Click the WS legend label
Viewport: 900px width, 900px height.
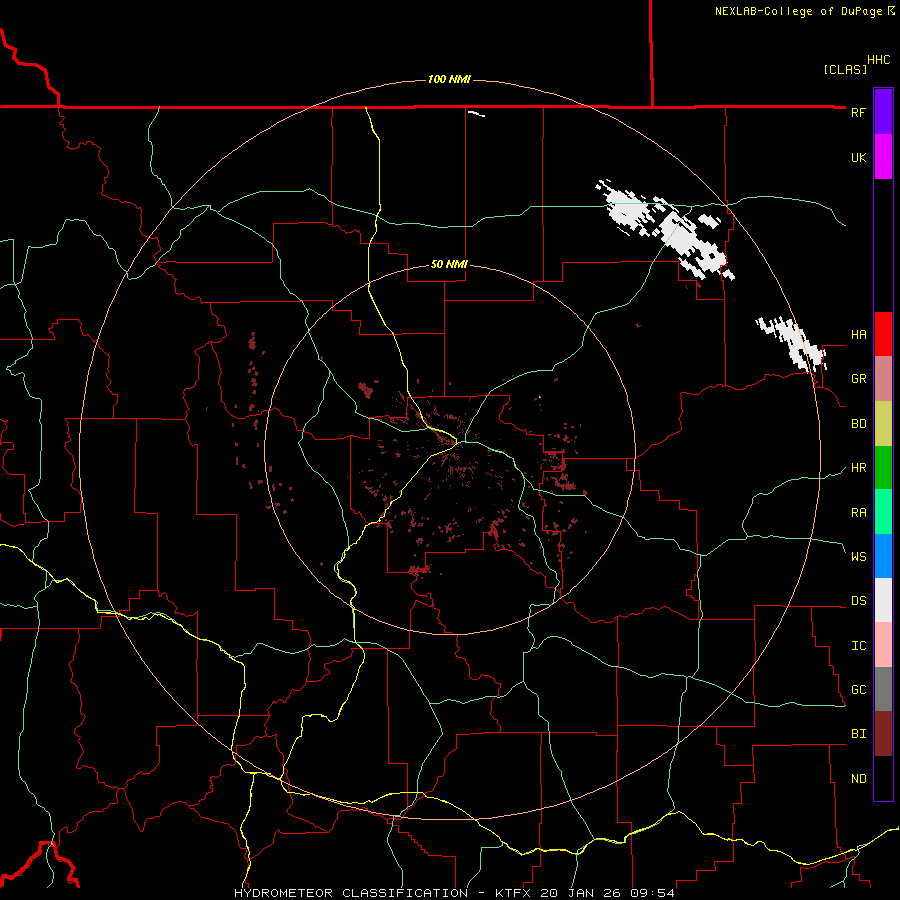(858, 557)
